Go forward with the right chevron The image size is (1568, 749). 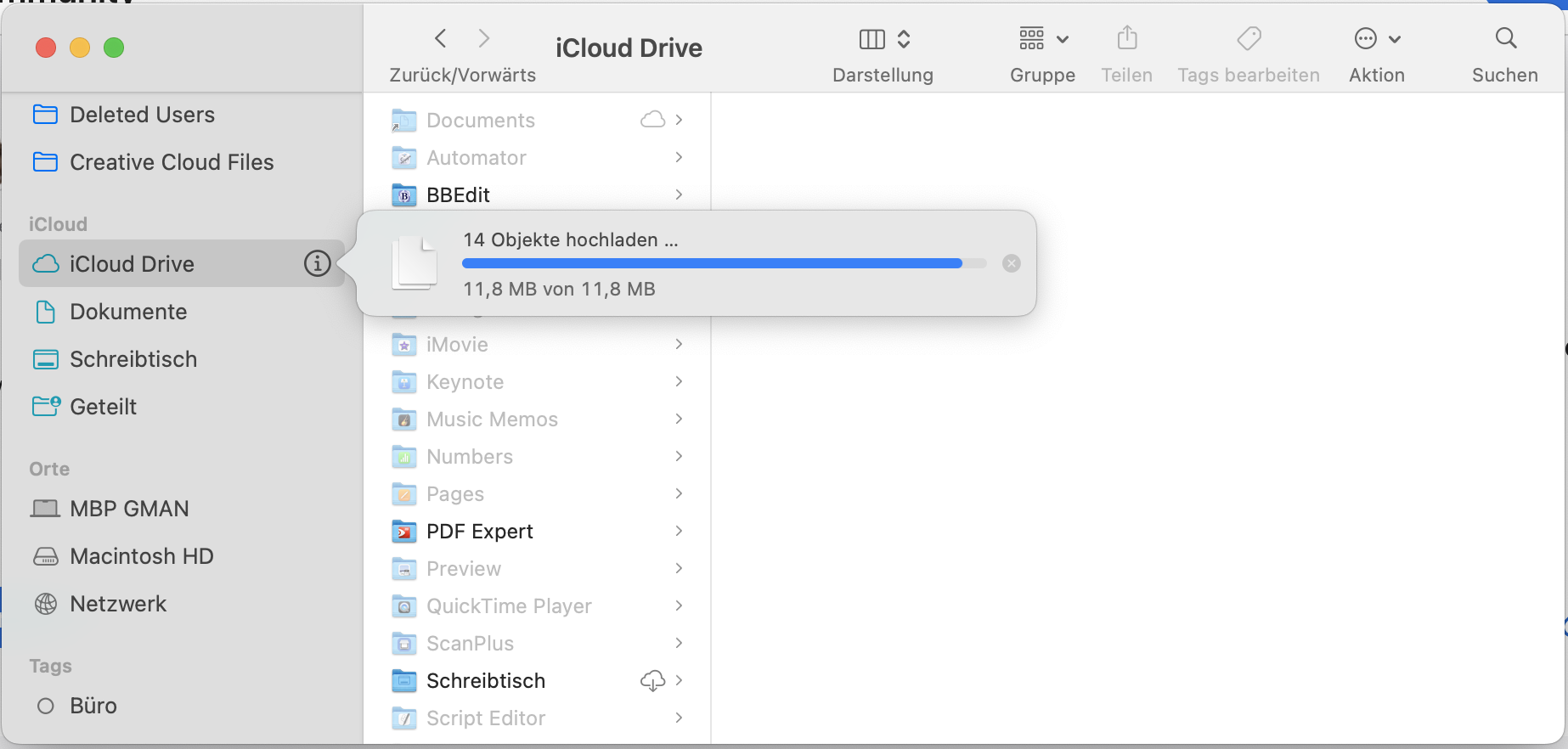tap(484, 38)
